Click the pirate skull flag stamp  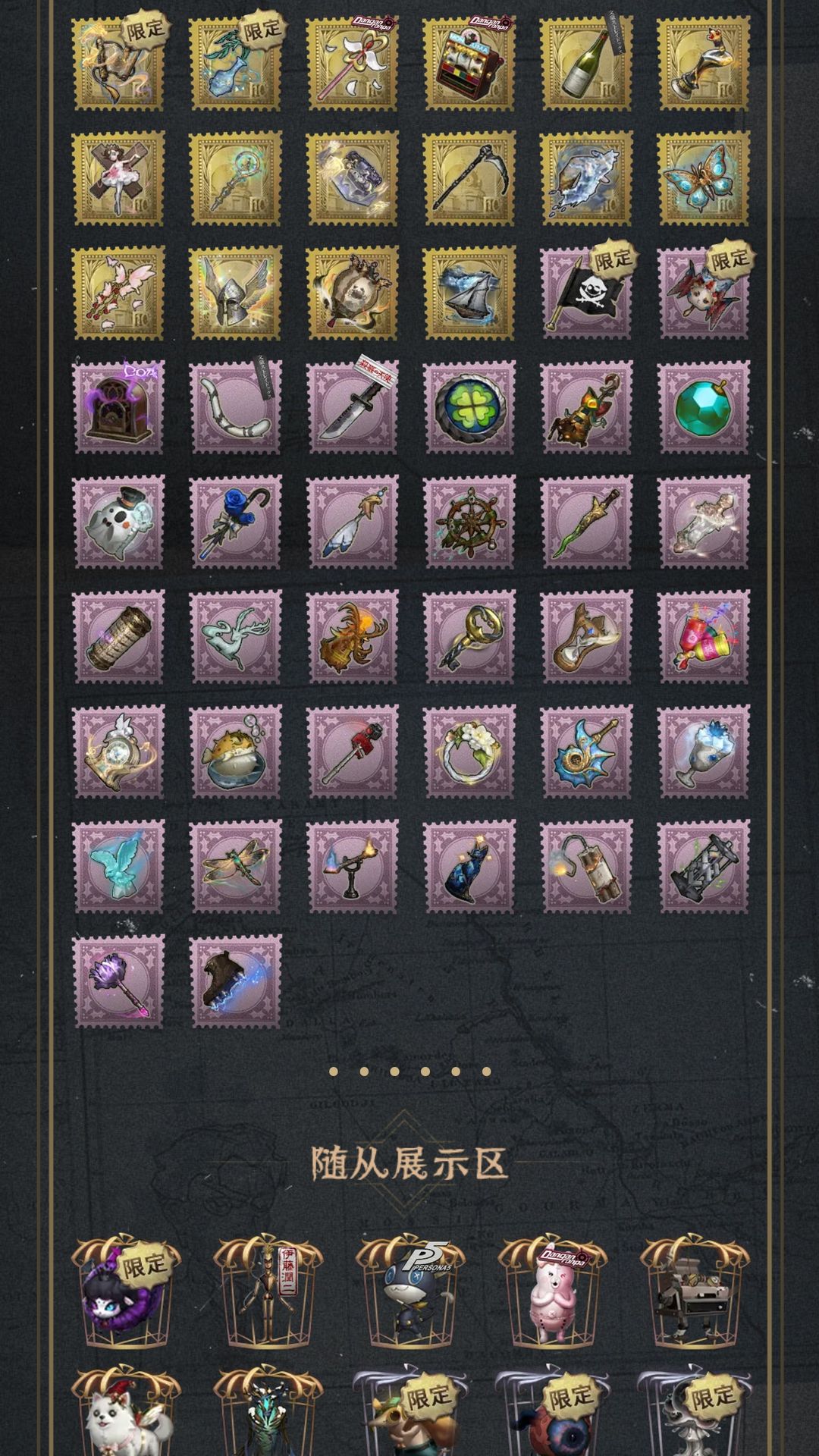tap(586, 293)
